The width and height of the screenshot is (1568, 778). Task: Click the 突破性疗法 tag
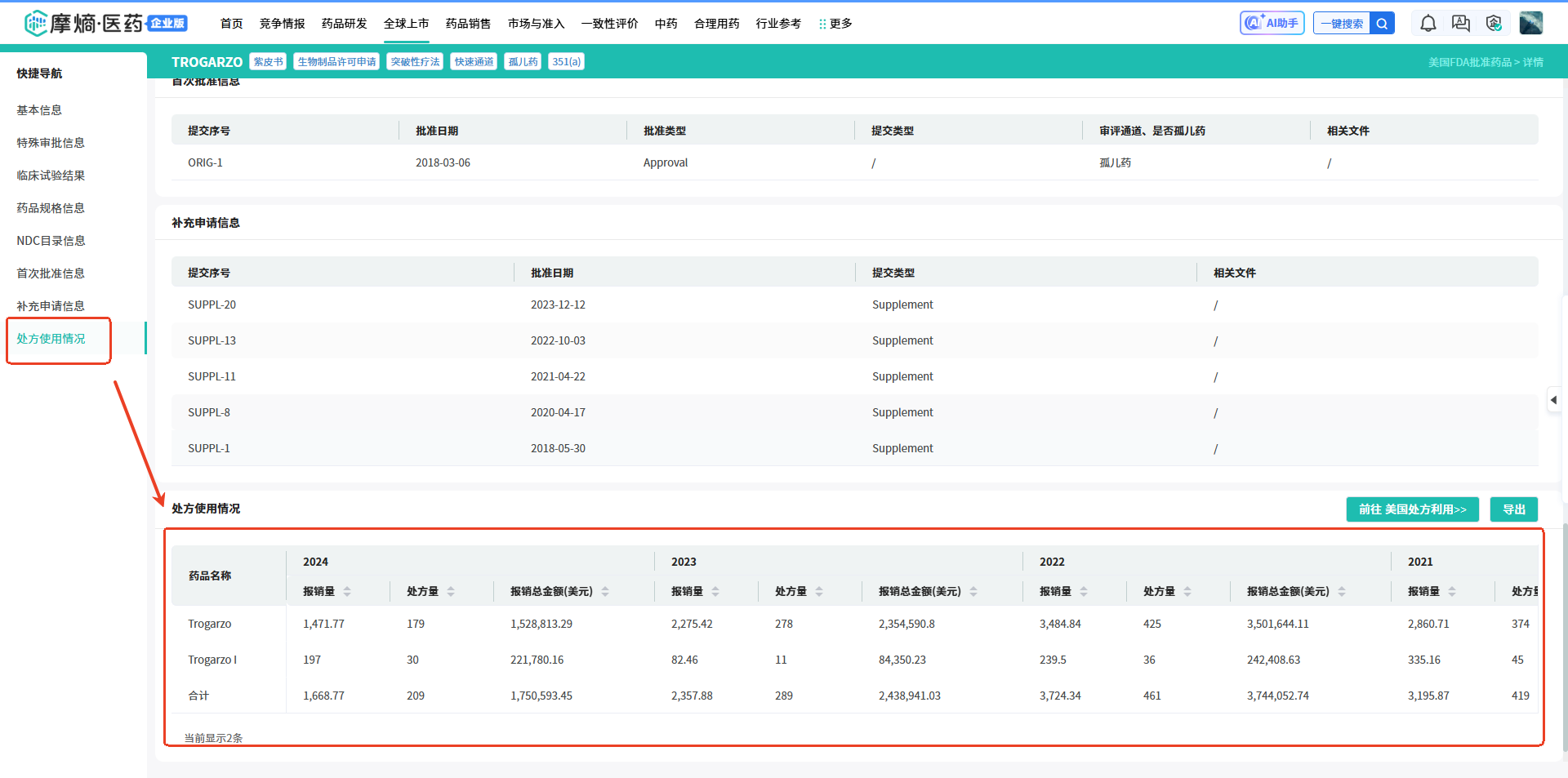click(415, 62)
